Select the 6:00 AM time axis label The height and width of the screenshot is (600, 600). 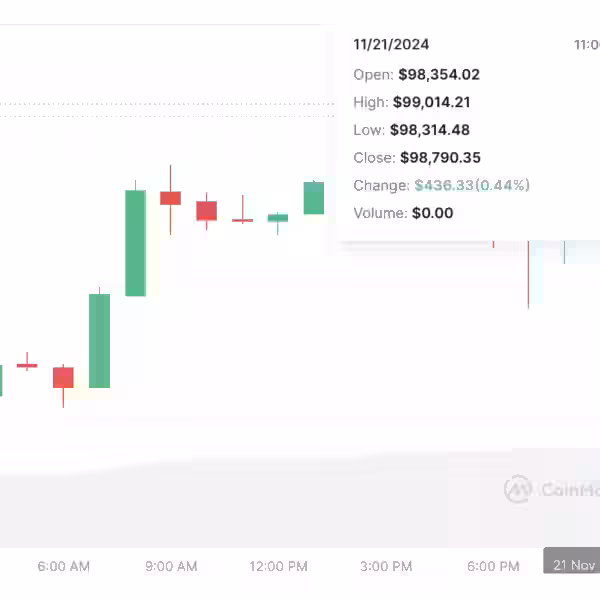pos(64,566)
